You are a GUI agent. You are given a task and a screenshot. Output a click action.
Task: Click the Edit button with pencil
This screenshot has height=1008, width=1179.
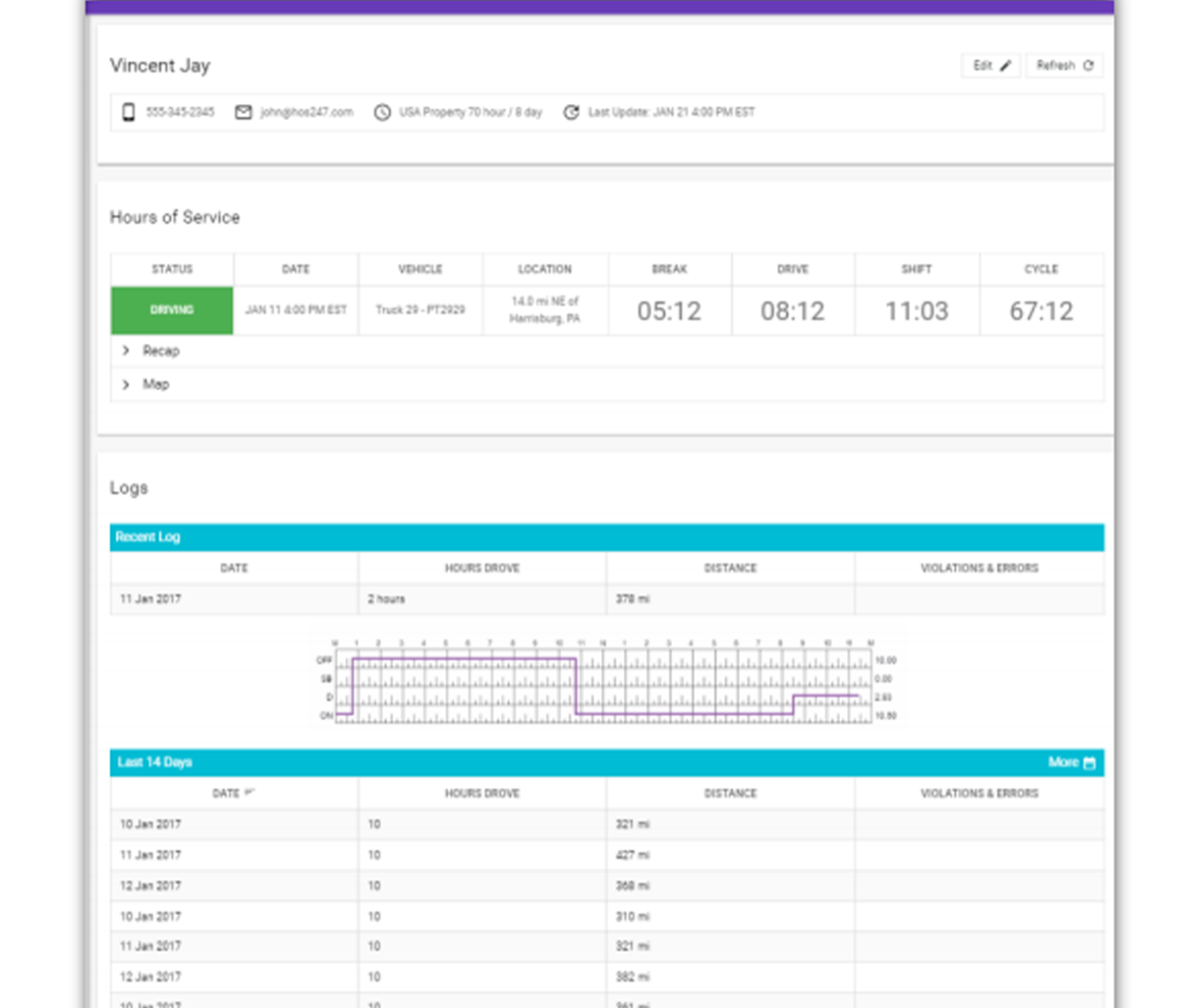[990, 66]
